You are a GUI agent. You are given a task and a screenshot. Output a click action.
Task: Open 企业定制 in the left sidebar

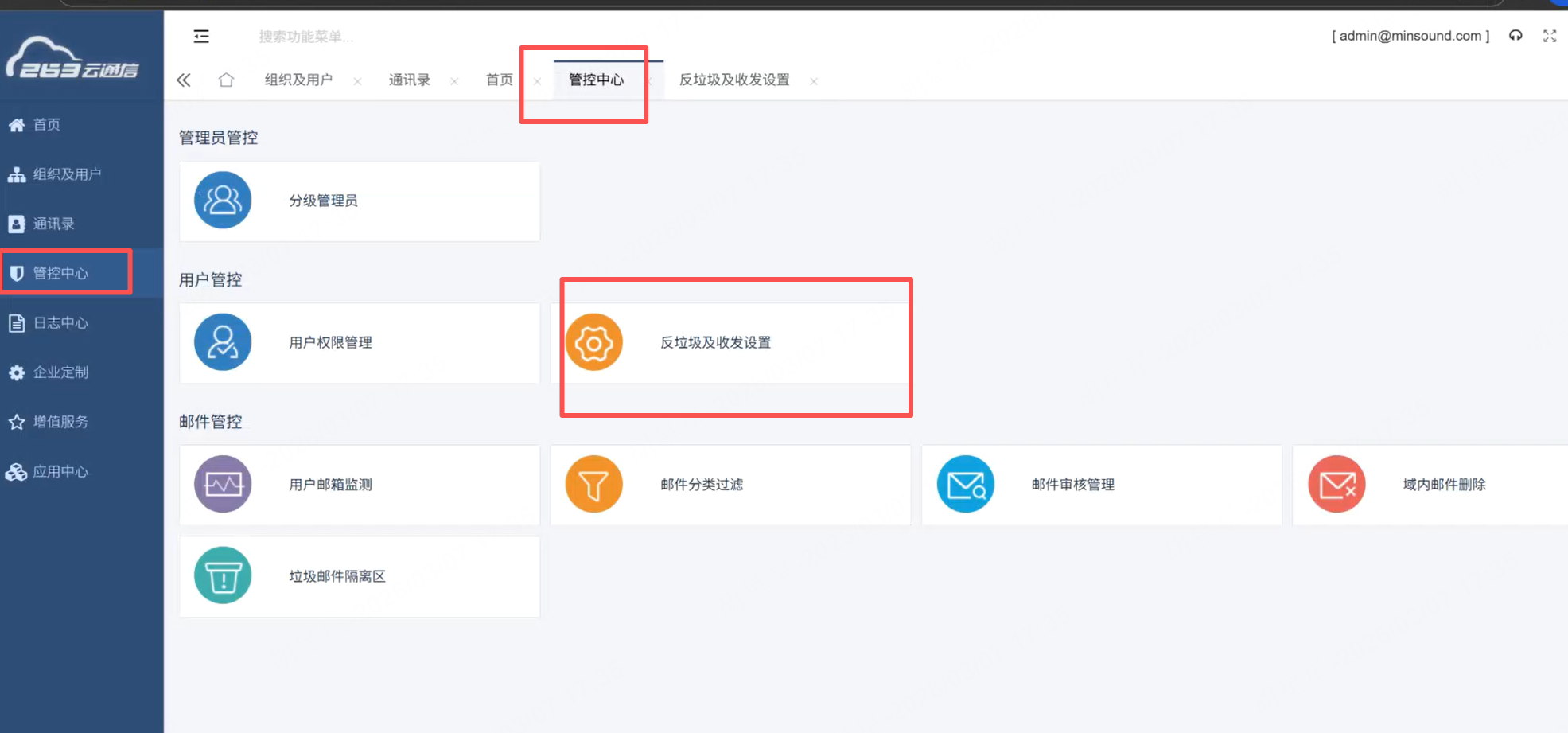[x=82, y=372]
